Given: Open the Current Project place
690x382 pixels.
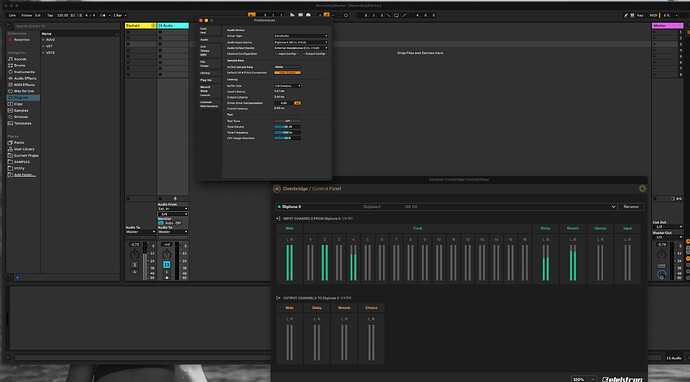Looking at the screenshot, I should pos(26,155).
